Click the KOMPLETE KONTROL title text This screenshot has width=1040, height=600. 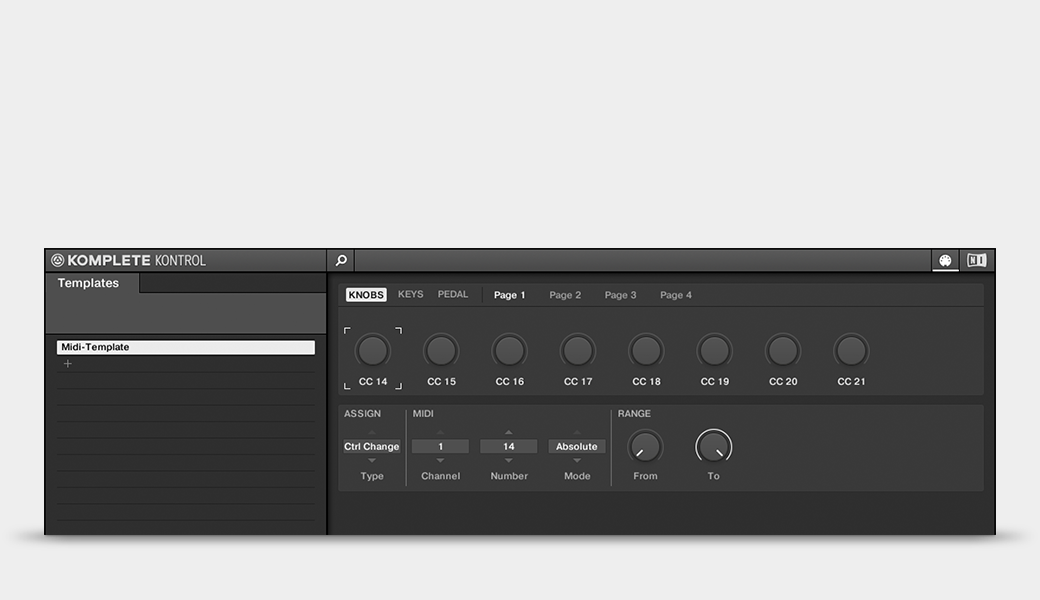click(137, 261)
